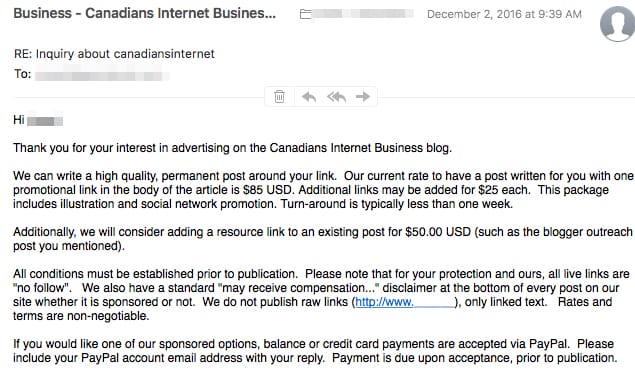Select the Rates and terms are non-negotiable sentence

(313, 309)
